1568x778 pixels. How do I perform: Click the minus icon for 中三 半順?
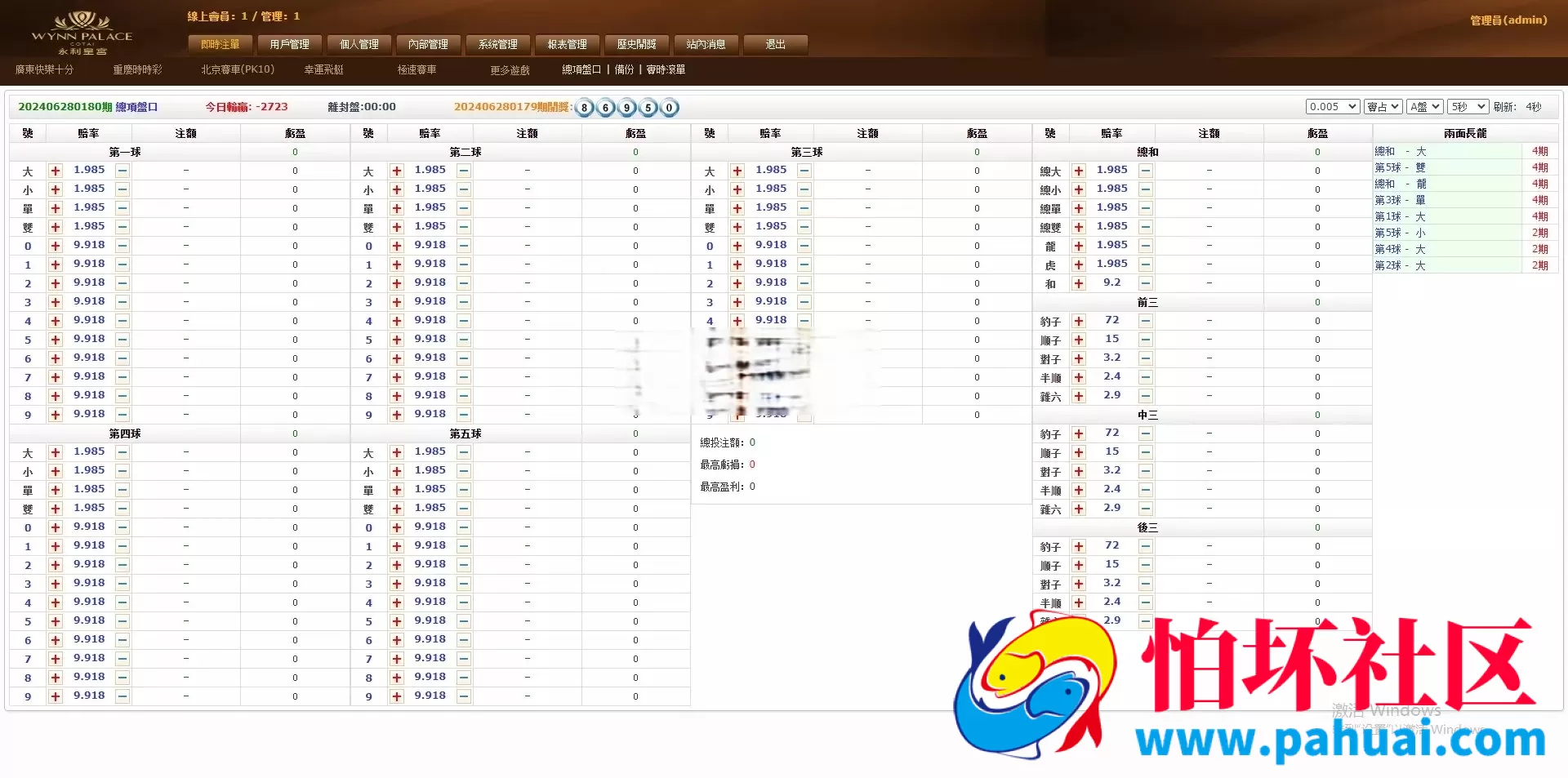[1146, 490]
